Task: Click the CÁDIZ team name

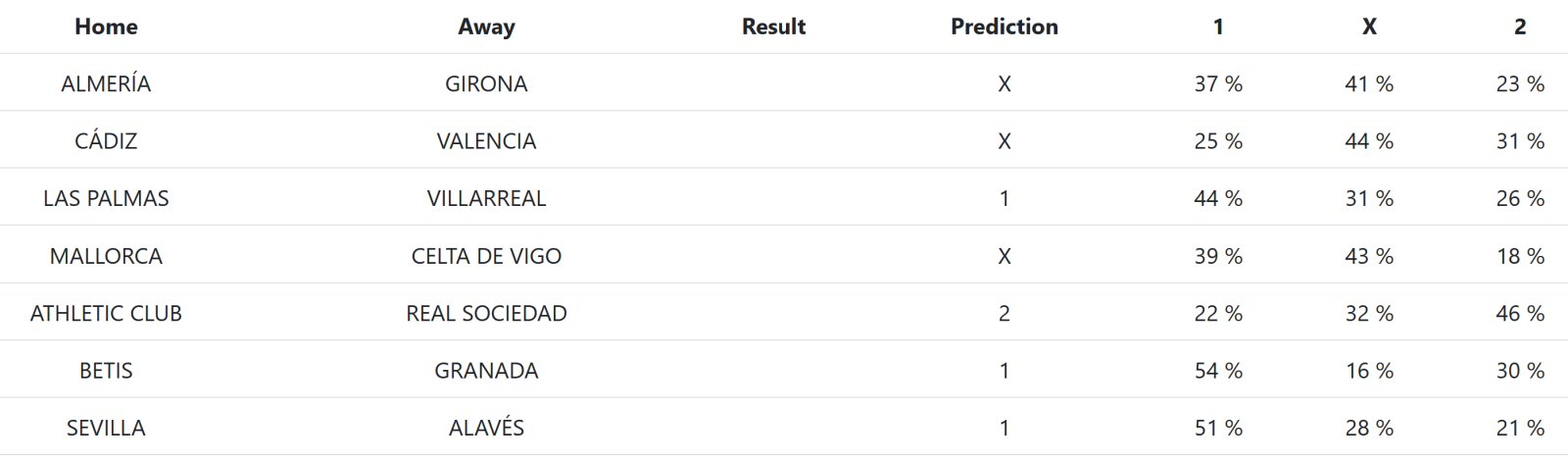Action: pyautogui.click(x=106, y=141)
